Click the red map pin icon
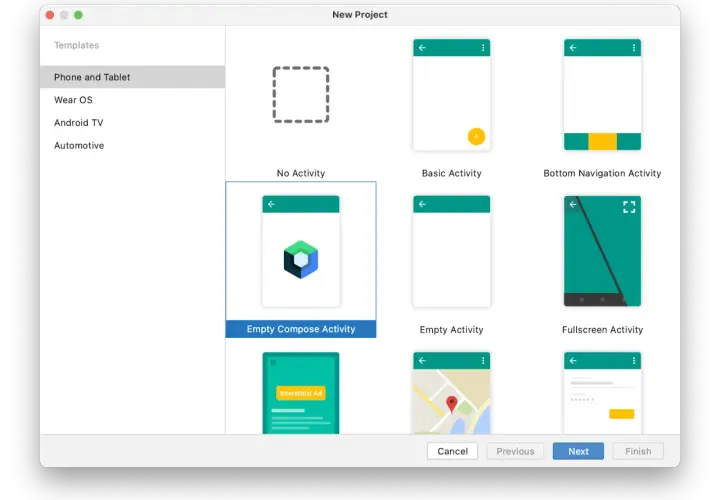The image size is (720, 500). click(x=452, y=404)
